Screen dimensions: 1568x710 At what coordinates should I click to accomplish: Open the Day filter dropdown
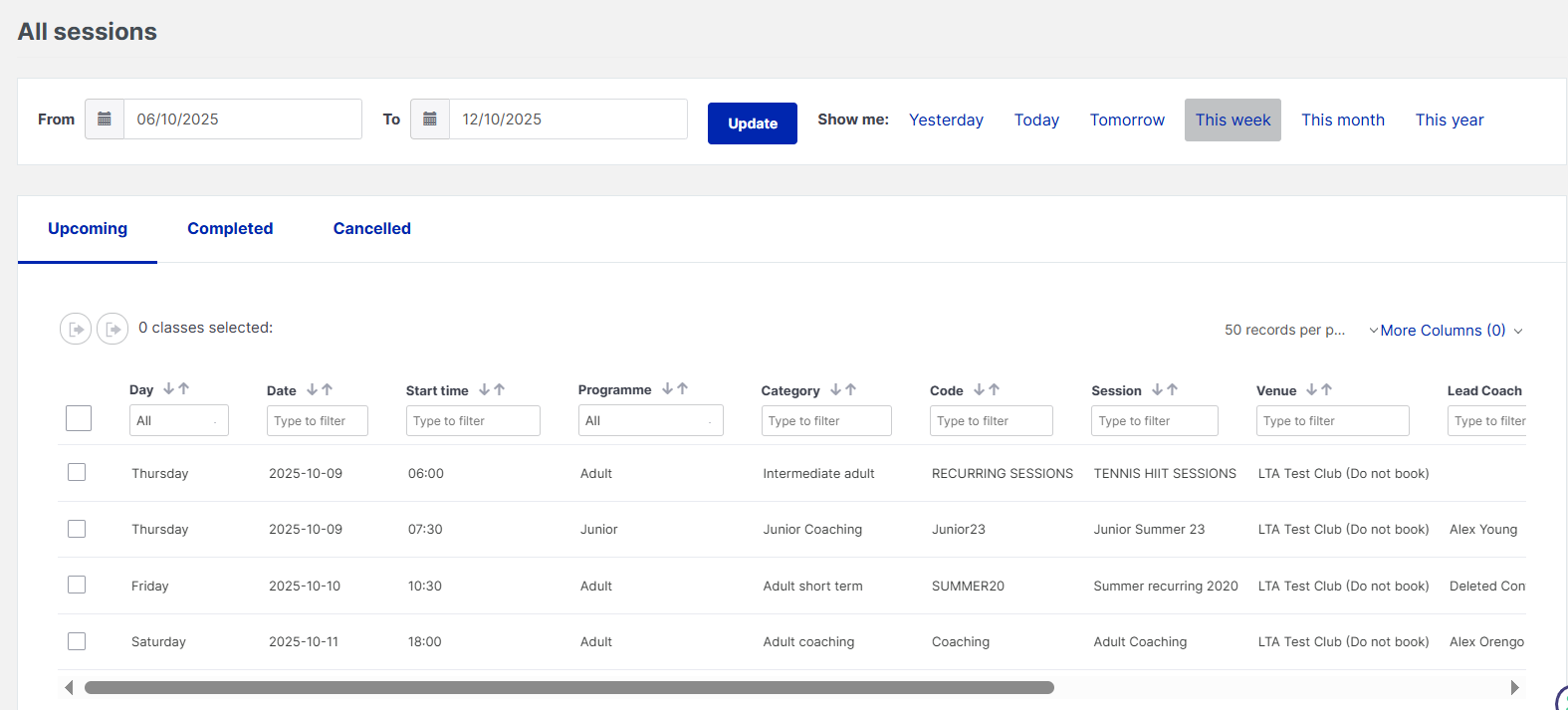tap(179, 421)
